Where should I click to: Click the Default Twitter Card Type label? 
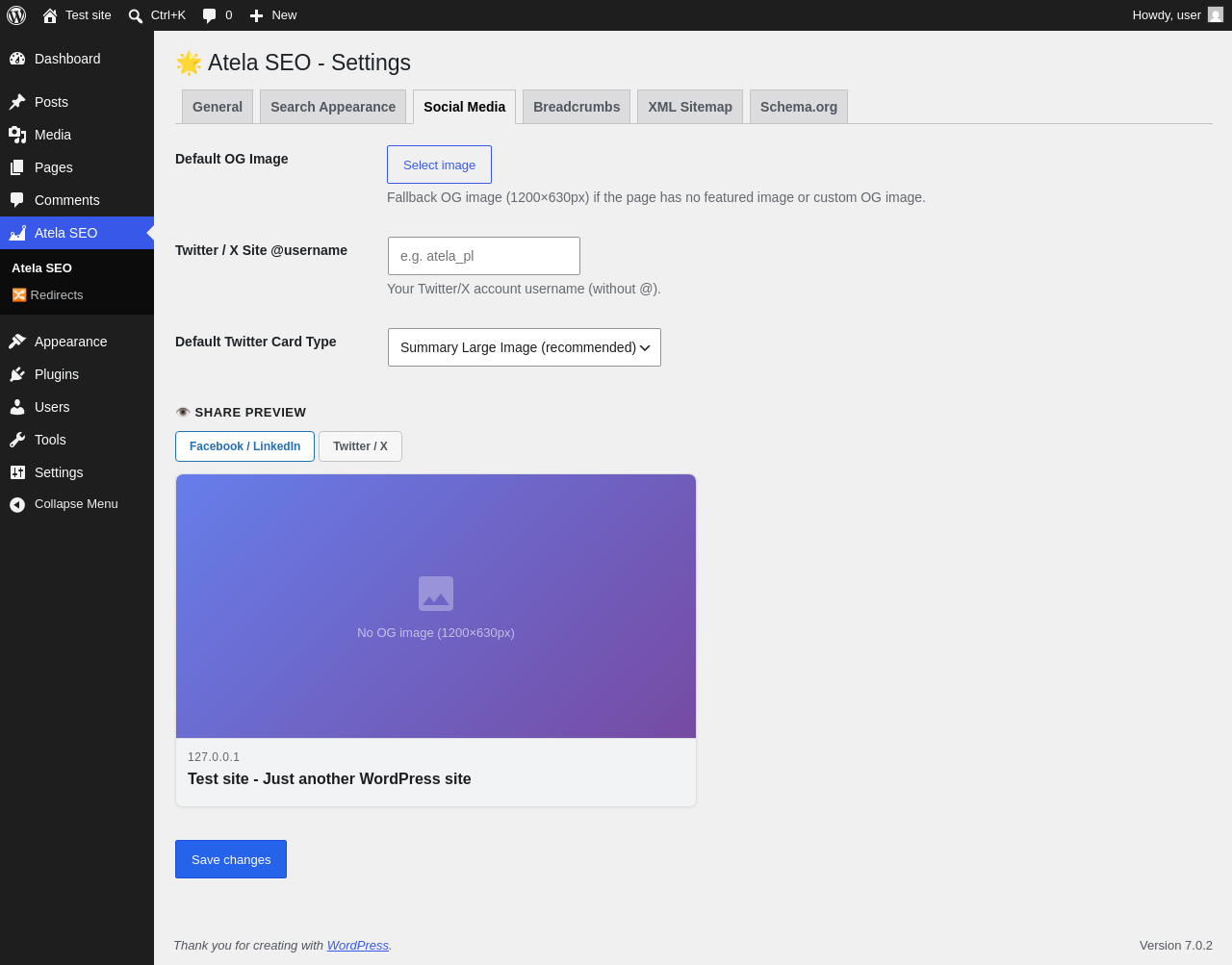(x=256, y=342)
